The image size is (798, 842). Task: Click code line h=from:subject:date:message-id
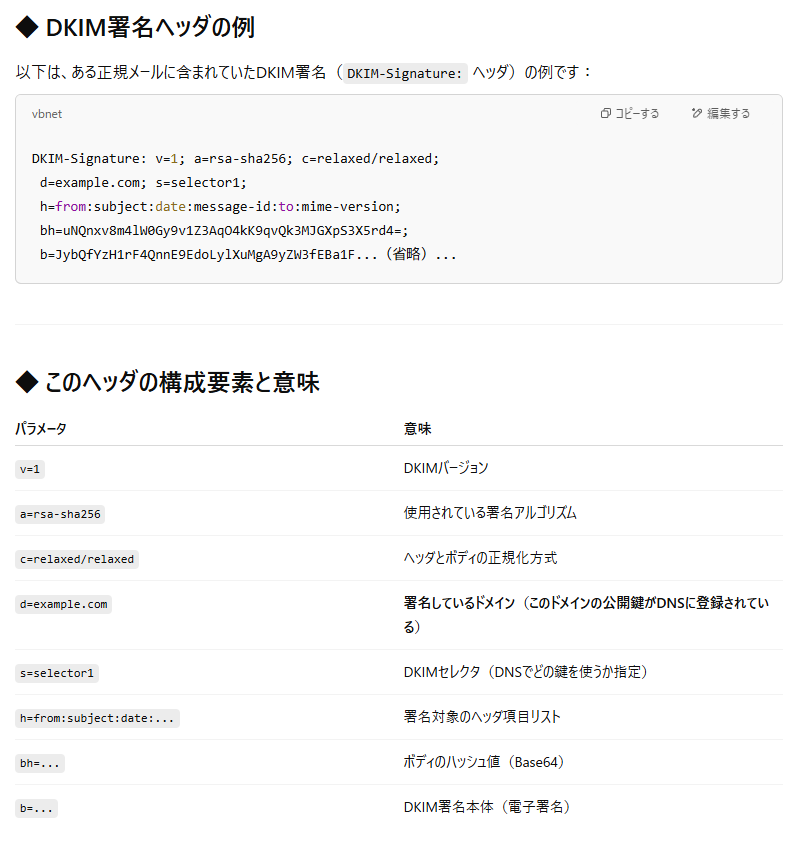coord(220,207)
